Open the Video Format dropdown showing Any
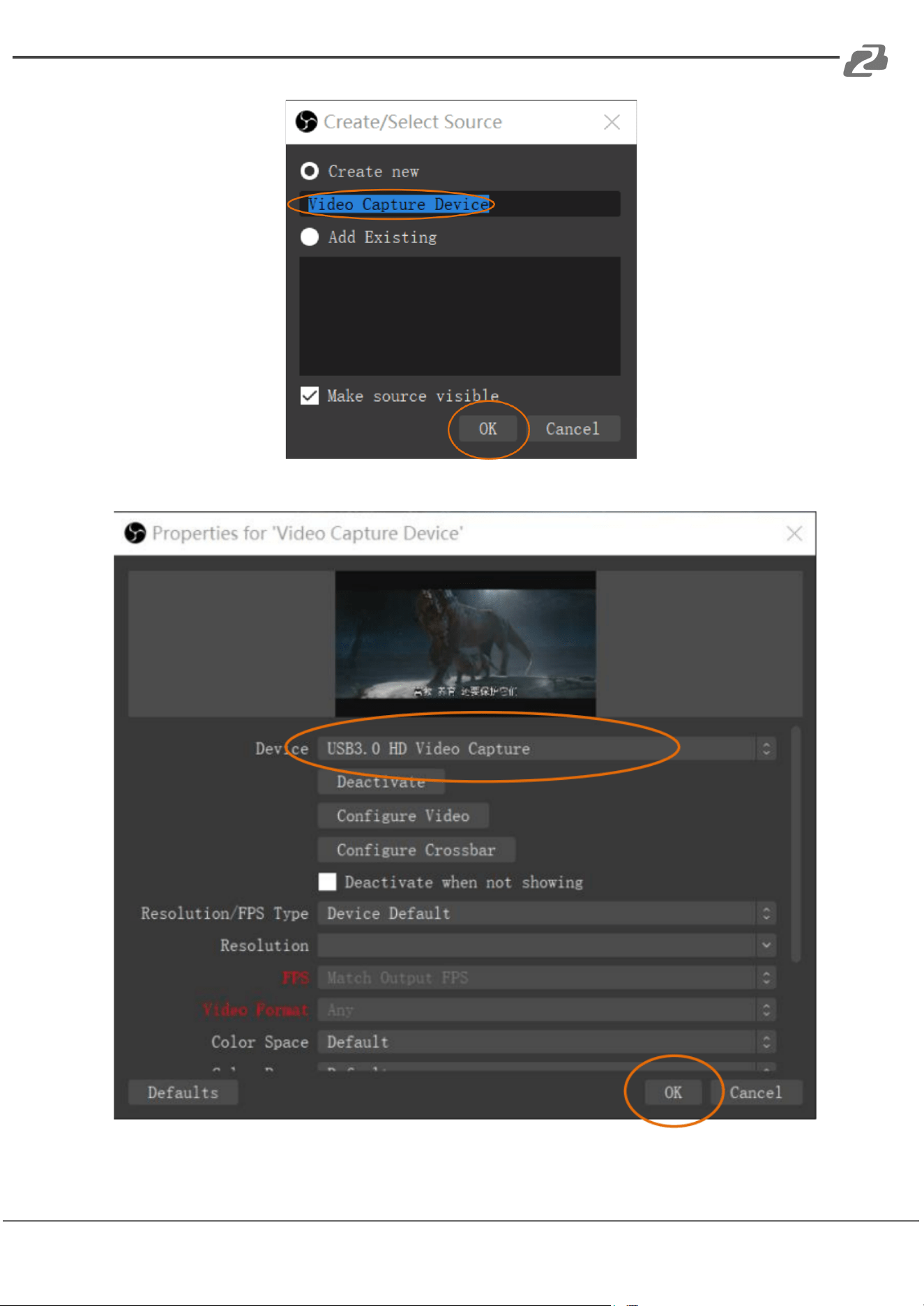Viewport: 924px width, 1306px height. 547,1009
